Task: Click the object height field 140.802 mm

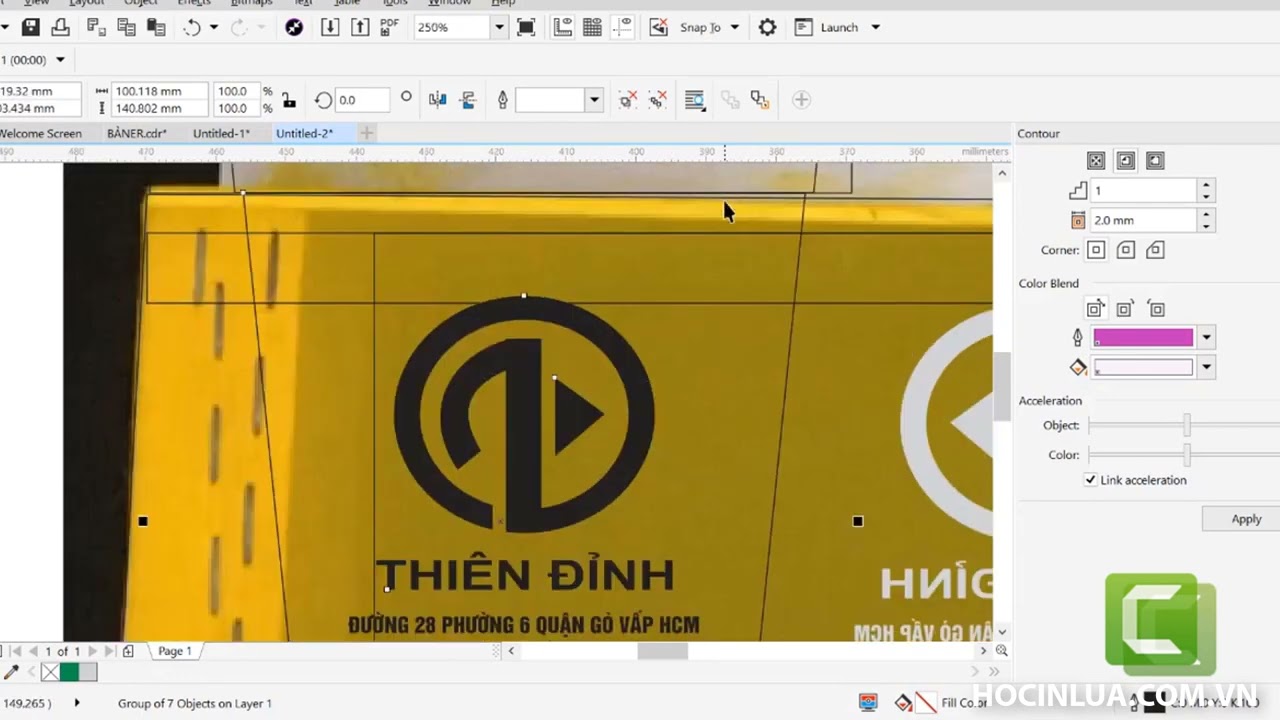Action: pos(160,108)
